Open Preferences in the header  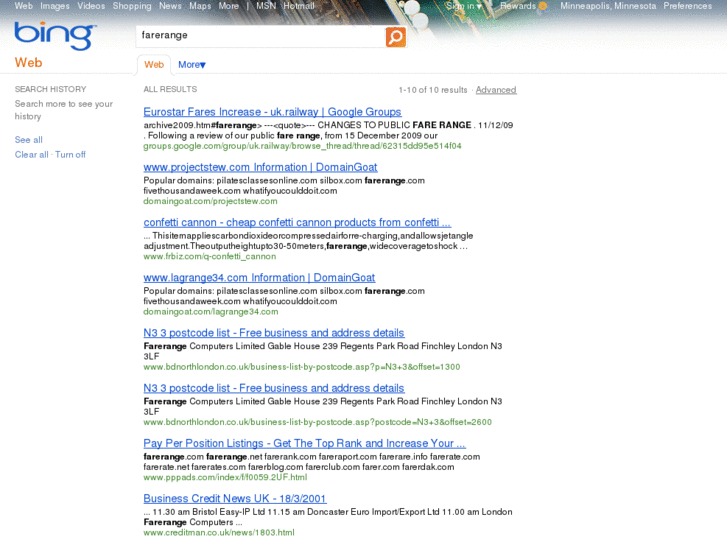[x=687, y=6]
